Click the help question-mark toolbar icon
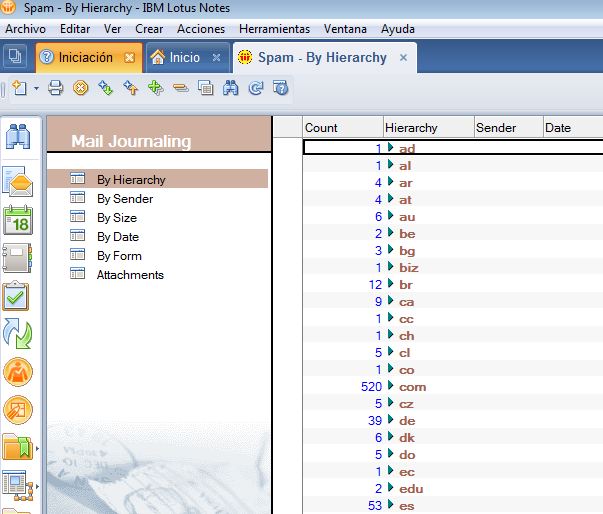Screen dimensions: 603x514 281,88
